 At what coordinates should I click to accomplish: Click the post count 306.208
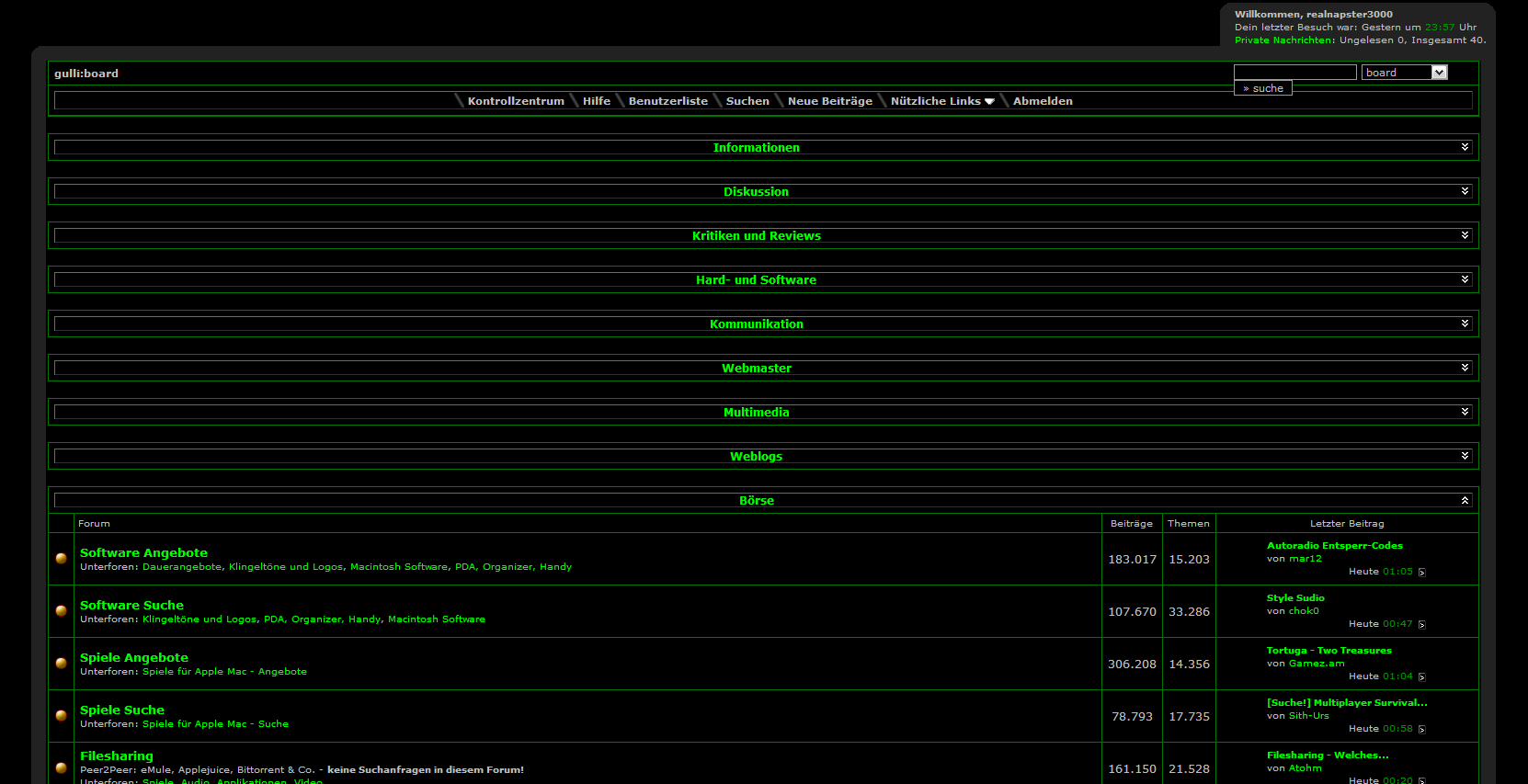[x=1132, y=665]
